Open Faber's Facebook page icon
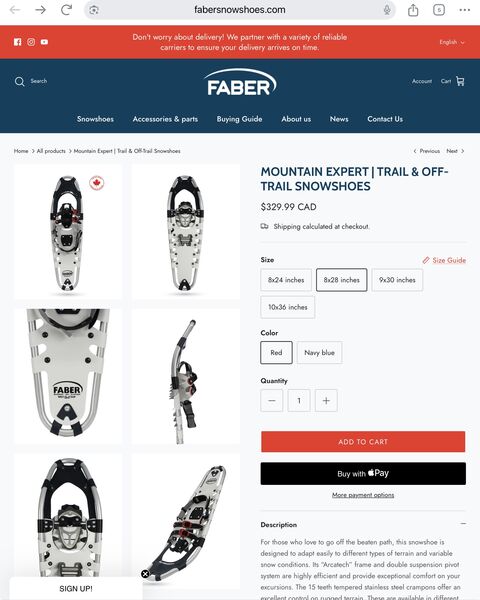This screenshot has height=600, width=480. (18, 42)
